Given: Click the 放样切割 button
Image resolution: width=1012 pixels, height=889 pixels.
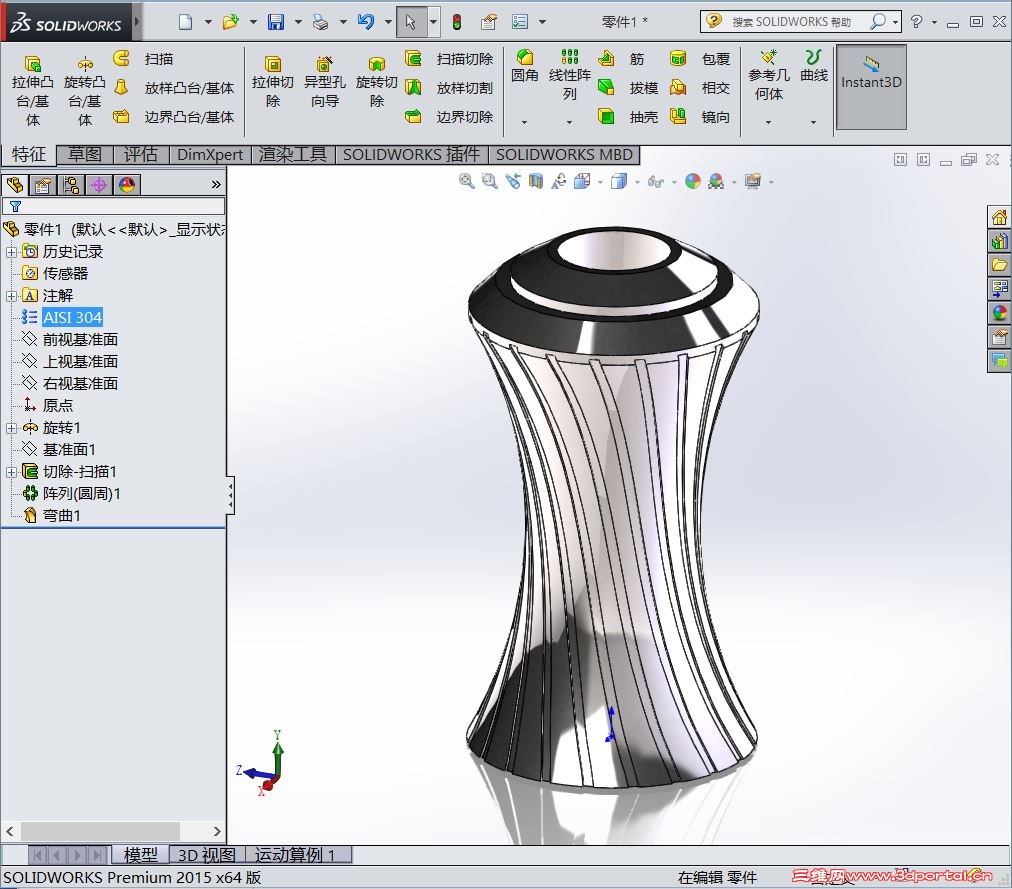Looking at the screenshot, I should pyautogui.click(x=449, y=88).
